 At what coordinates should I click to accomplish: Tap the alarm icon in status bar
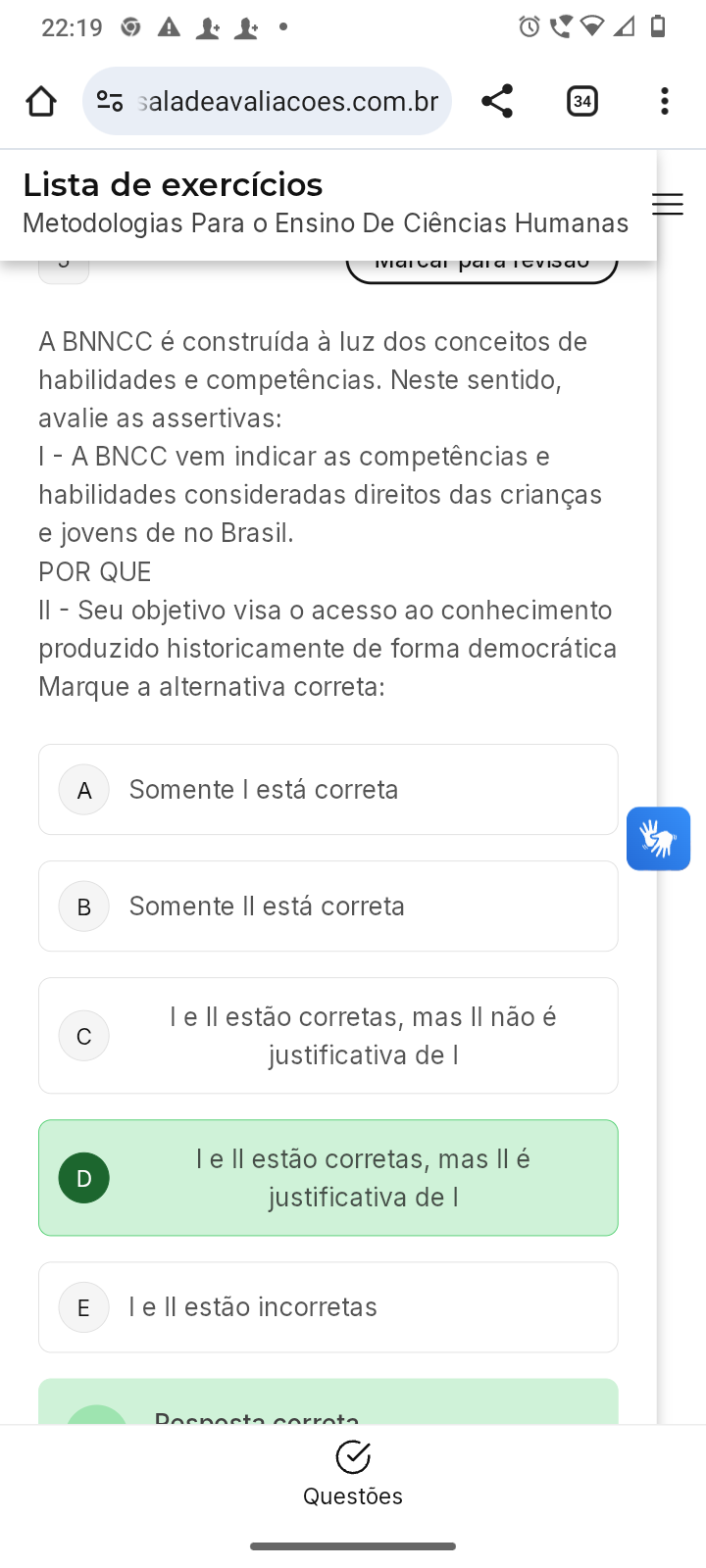click(529, 26)
